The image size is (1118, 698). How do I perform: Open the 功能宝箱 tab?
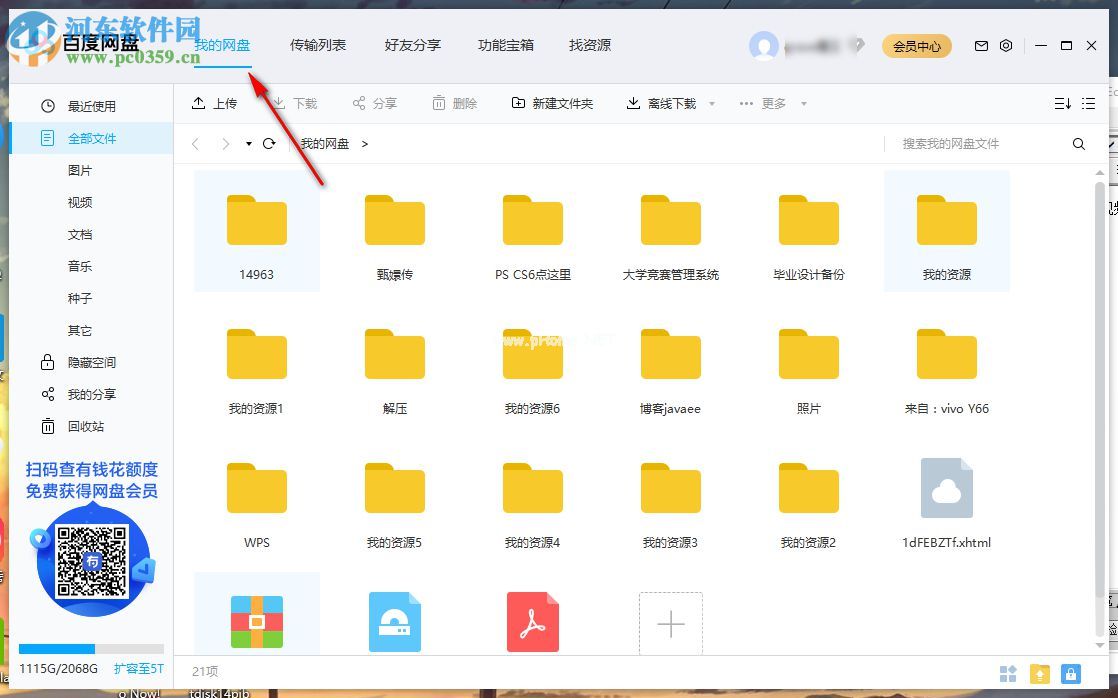506,45
